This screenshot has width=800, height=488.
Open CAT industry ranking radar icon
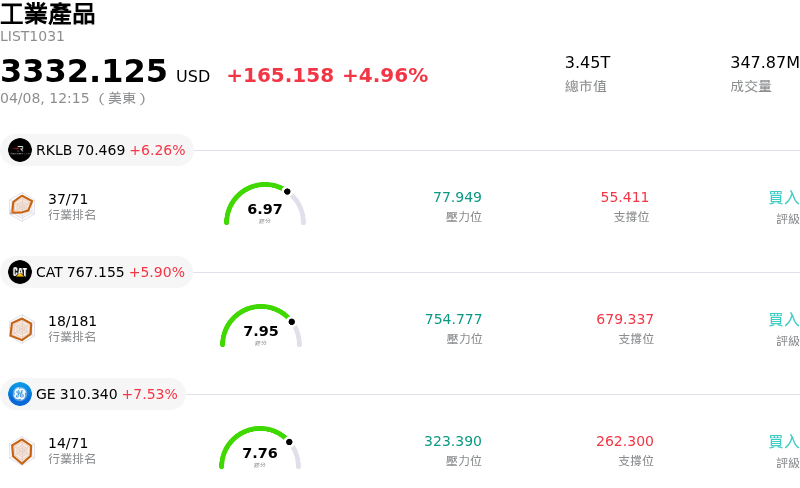pos(22,328)
